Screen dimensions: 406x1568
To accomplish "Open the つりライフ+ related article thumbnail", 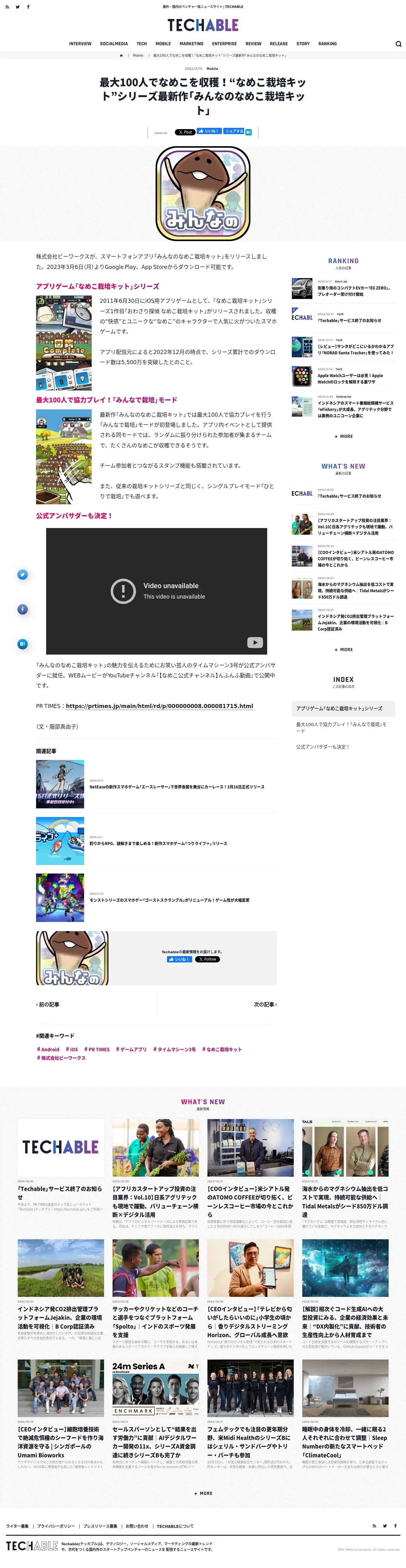I will [60, 841].
